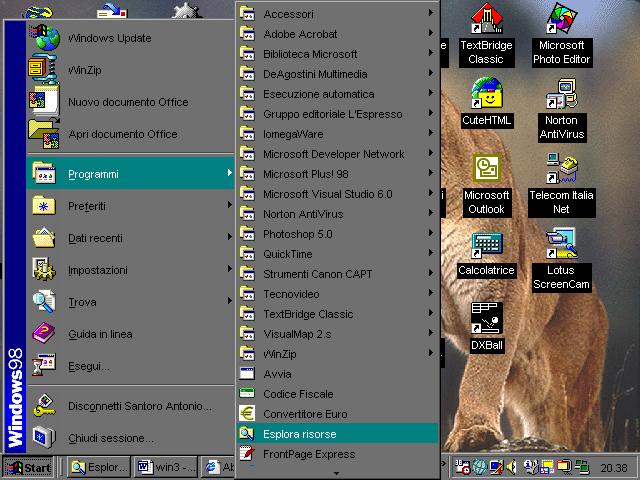
Task: Click the Esegui run icon
Action: pos(43,365)
